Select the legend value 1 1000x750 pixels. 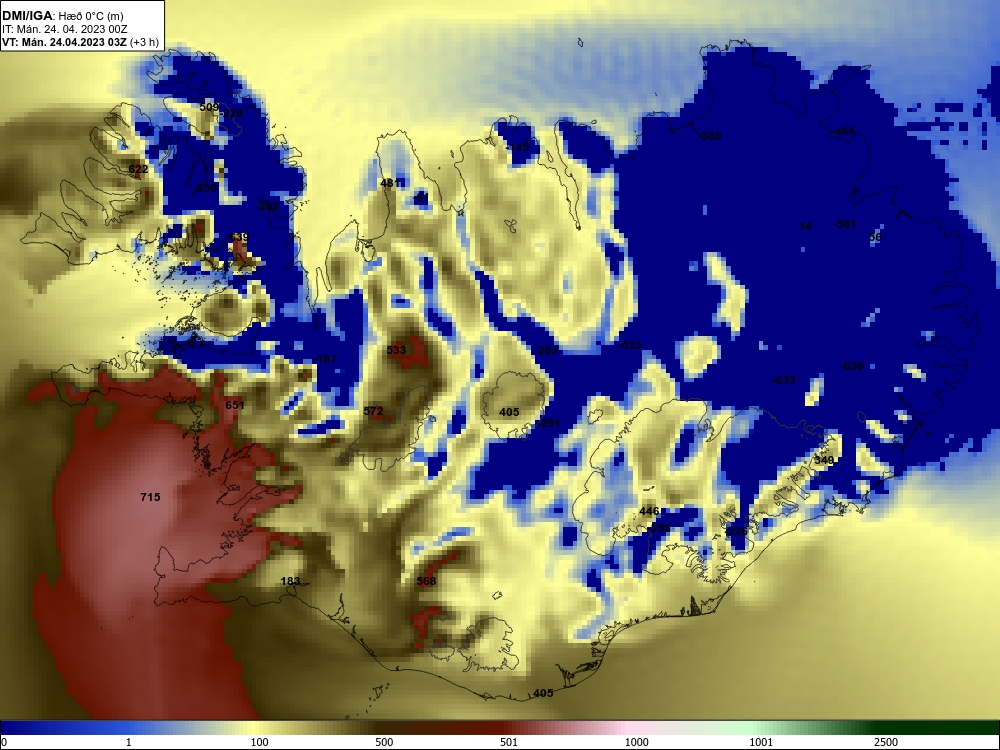(x=129, y=742)
